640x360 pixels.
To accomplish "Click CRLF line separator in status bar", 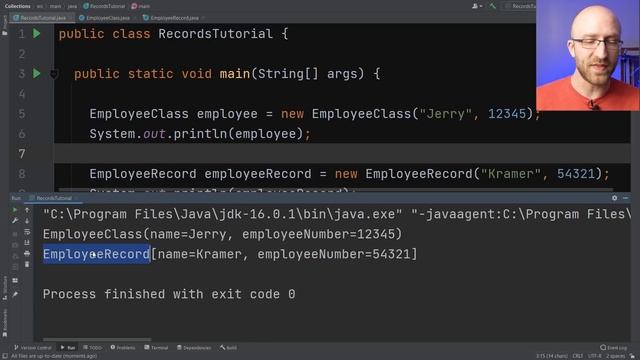I will pyautogui.click(x=578, y=356).
